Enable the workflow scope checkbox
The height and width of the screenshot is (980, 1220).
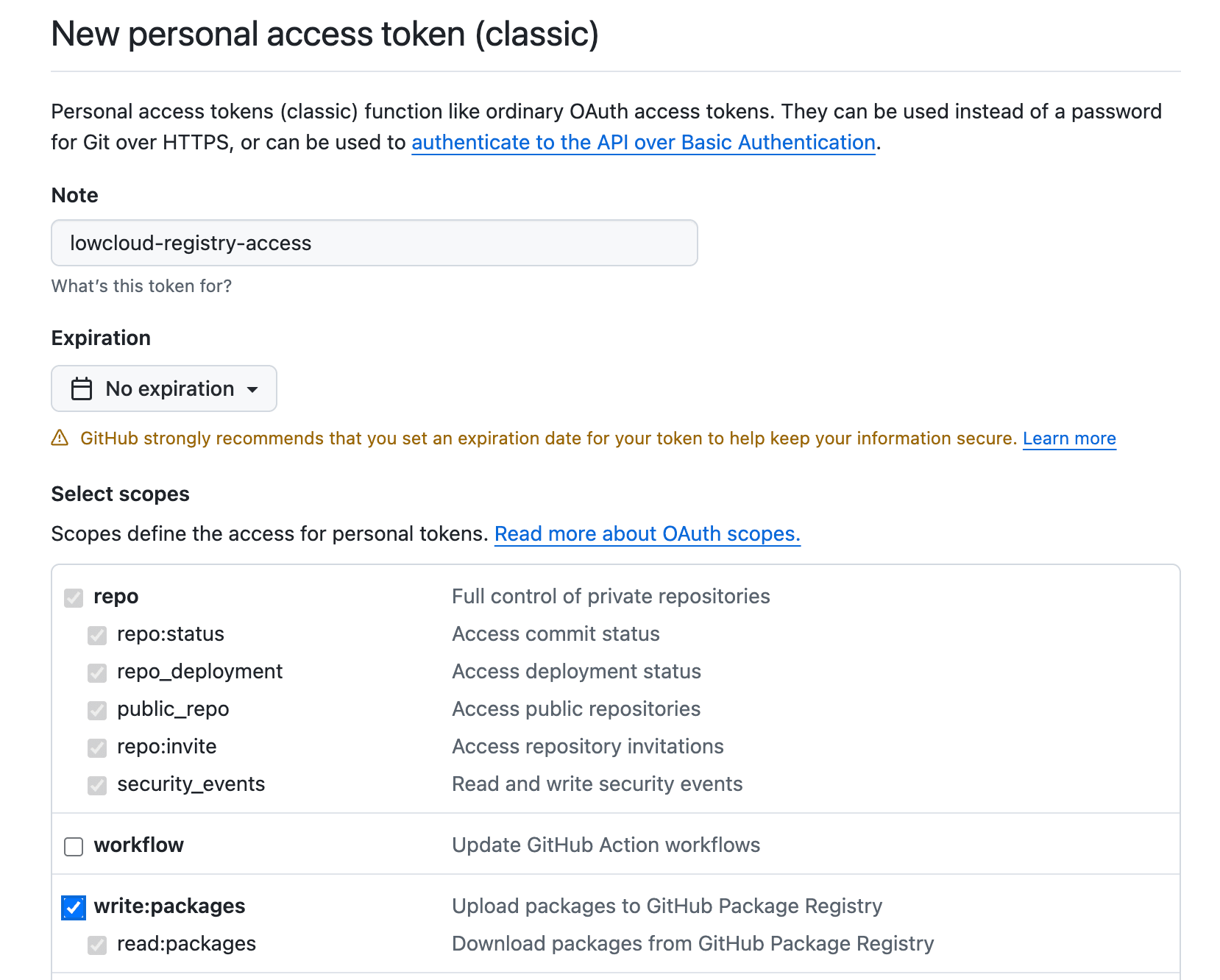tap(73, 847)
